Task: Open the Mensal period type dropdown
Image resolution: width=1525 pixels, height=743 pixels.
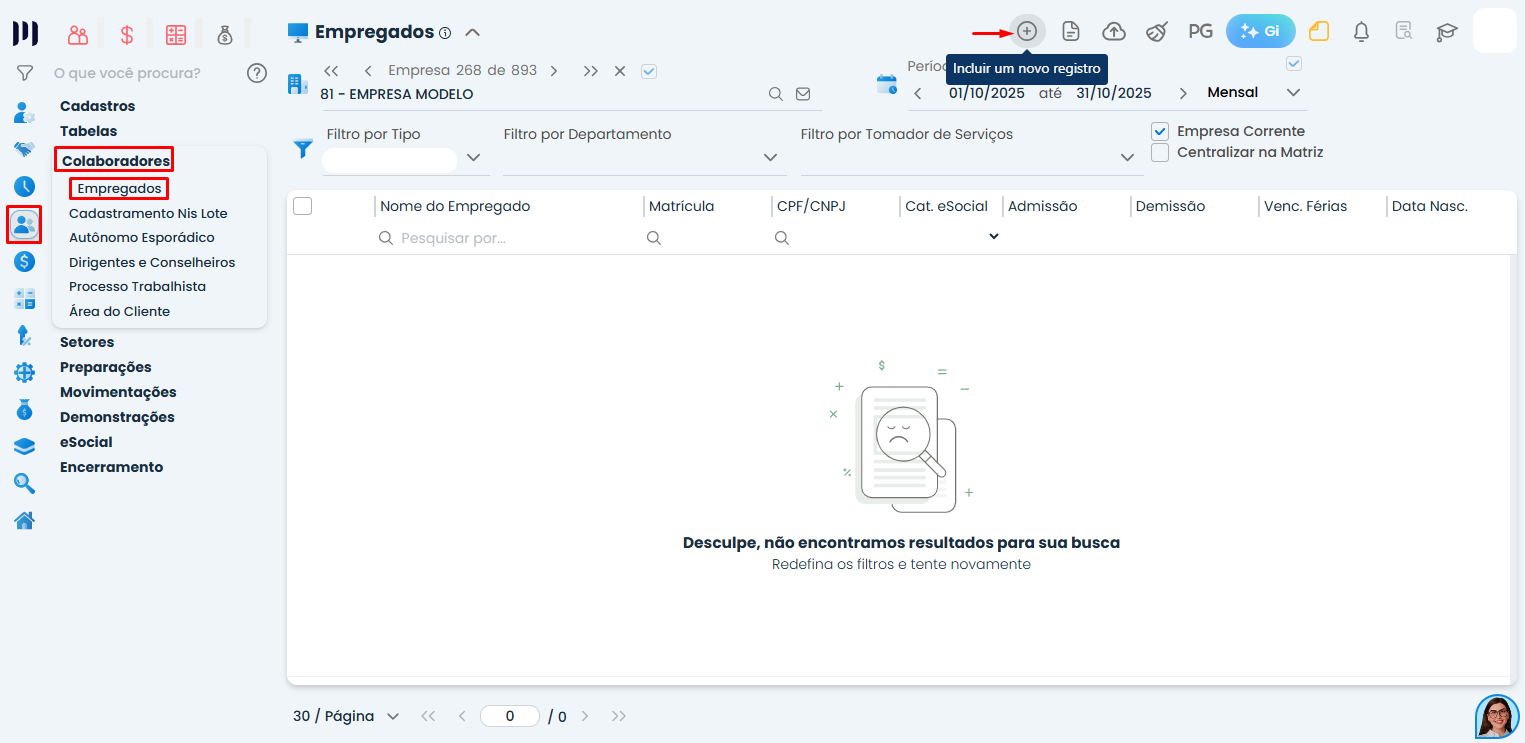Action: 1294,92
